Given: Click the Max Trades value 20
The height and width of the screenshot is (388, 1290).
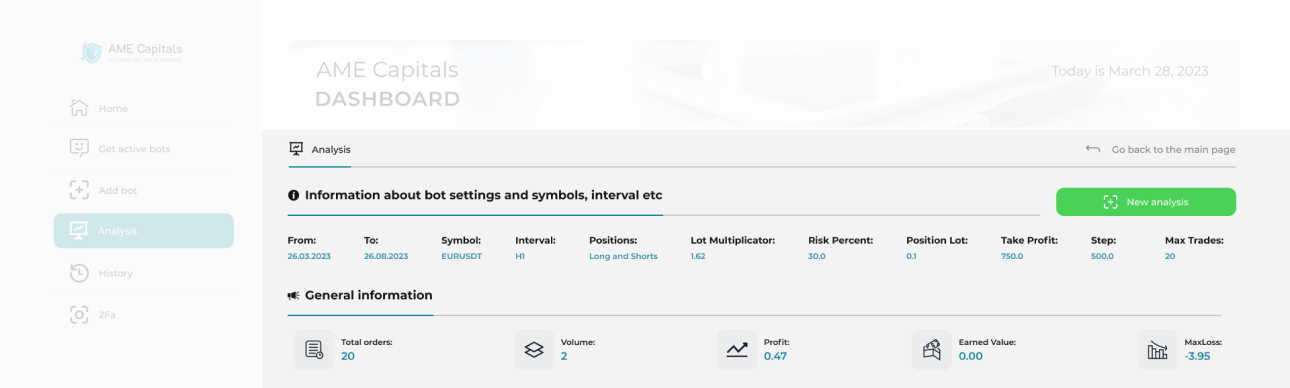Looking at the screenshot, I should pos(1170,256).
